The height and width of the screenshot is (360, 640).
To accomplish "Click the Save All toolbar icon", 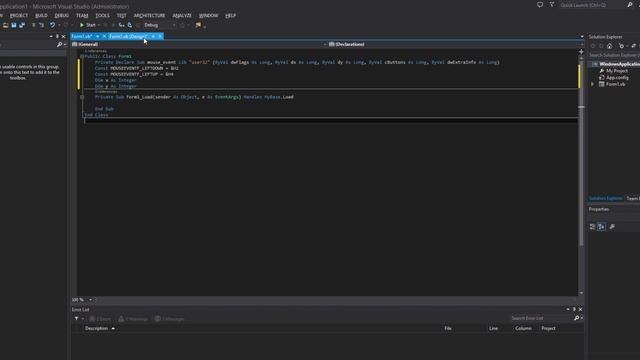I will [x=22, y=25].
